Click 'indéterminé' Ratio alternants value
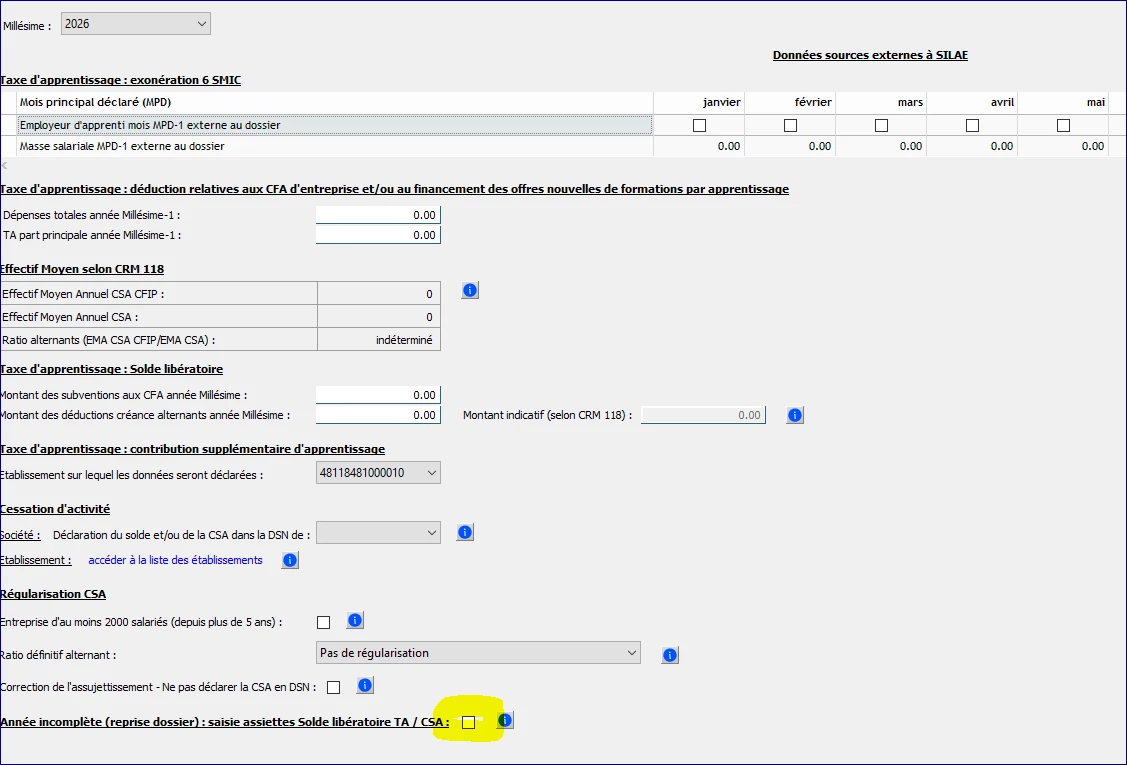Image resolution: width=1127 pixels, height=765 pixels. coord(379,340)
